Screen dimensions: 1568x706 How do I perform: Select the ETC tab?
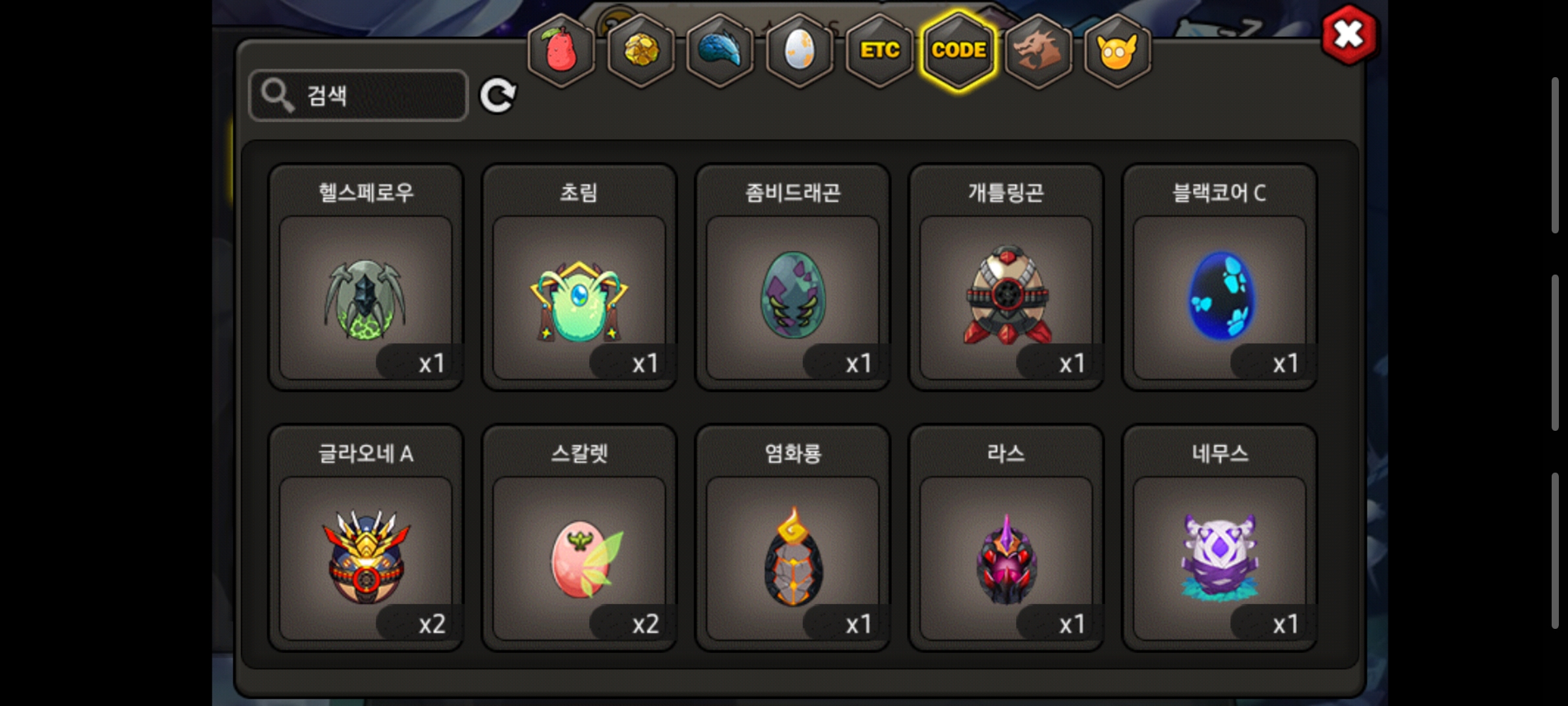tap(879, 51)
